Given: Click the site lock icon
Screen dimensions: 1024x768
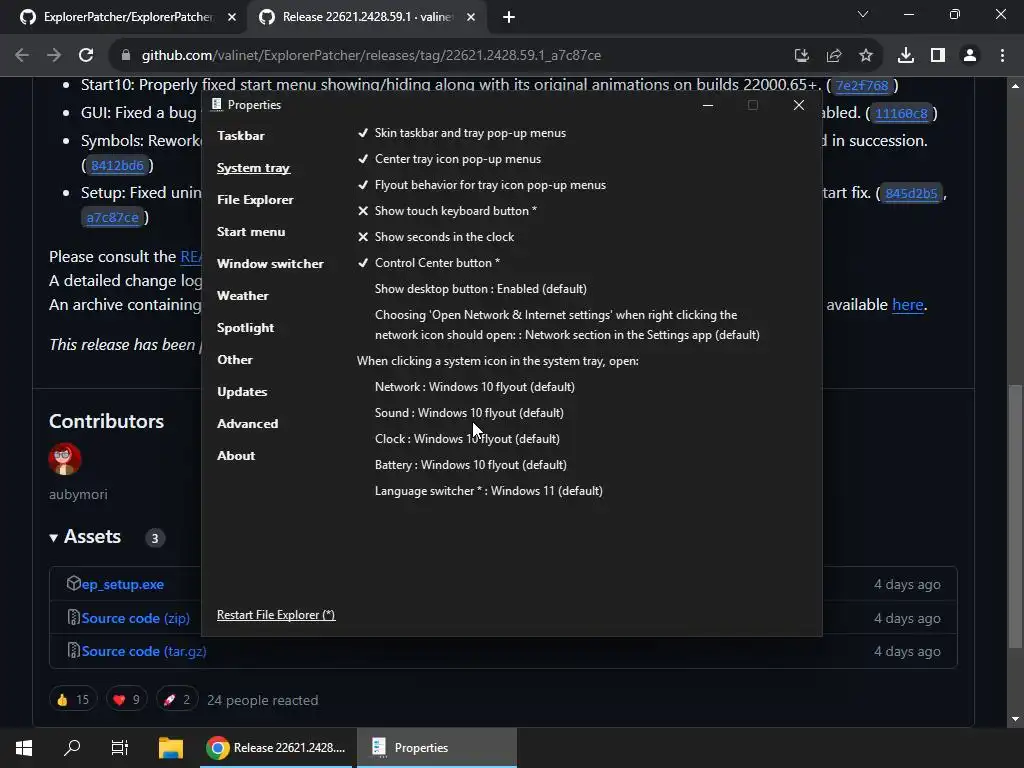Looking at the screenshot, I should tap(126, 56).
